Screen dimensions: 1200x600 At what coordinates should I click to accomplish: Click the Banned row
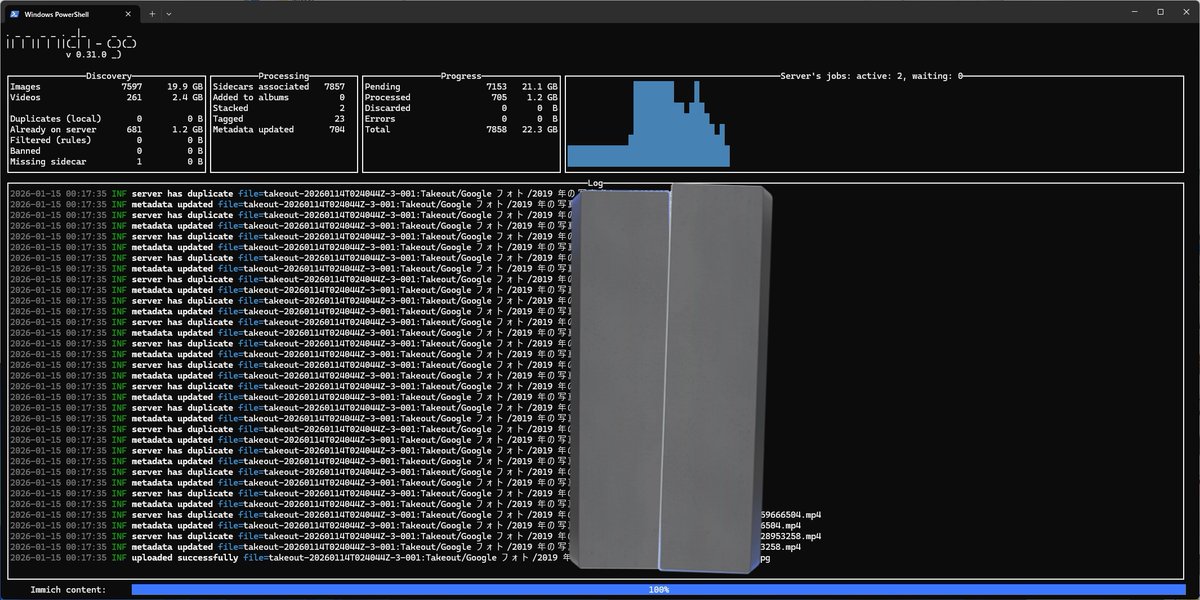pos(106,151)
